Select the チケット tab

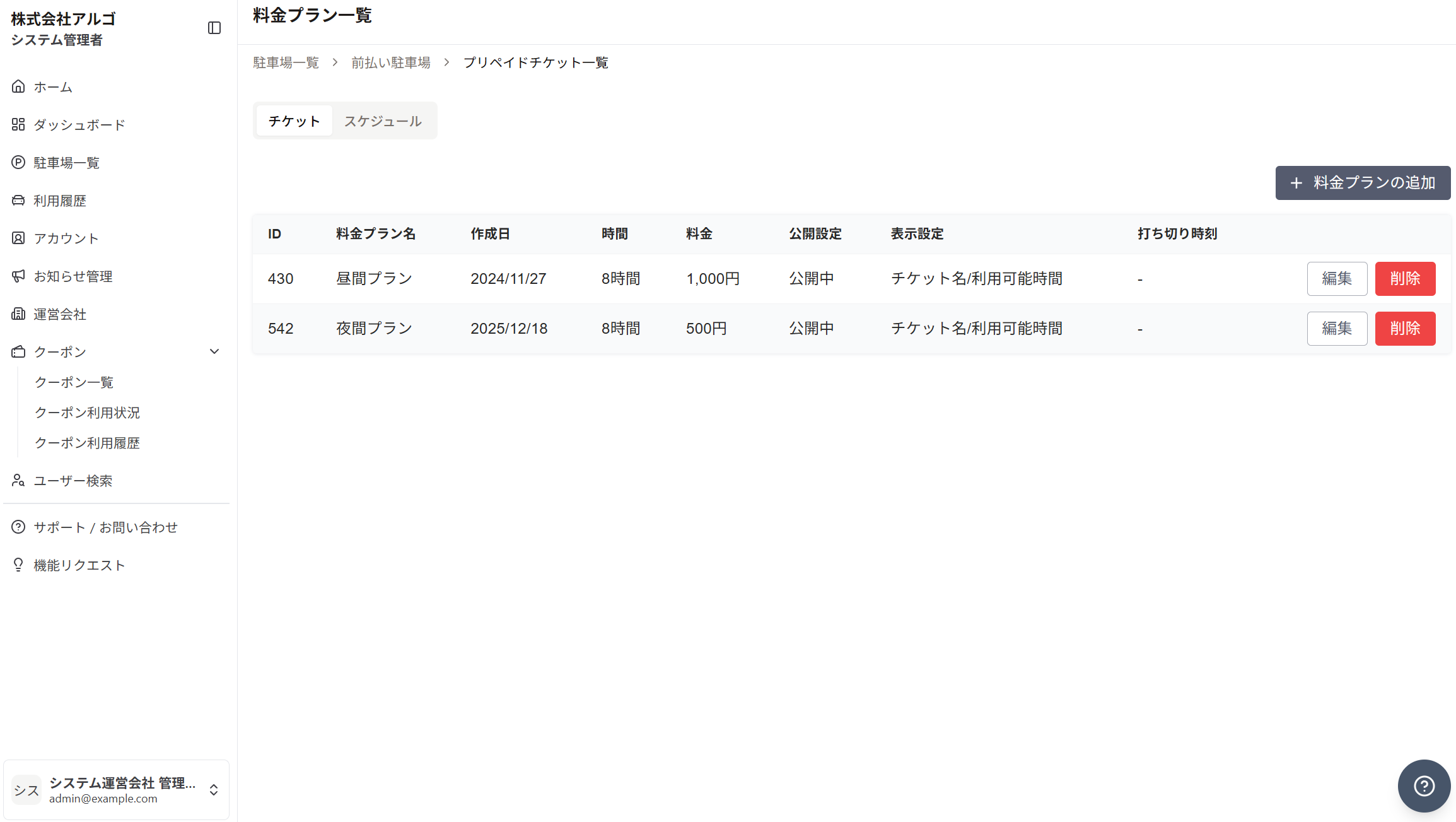point(294,121)
